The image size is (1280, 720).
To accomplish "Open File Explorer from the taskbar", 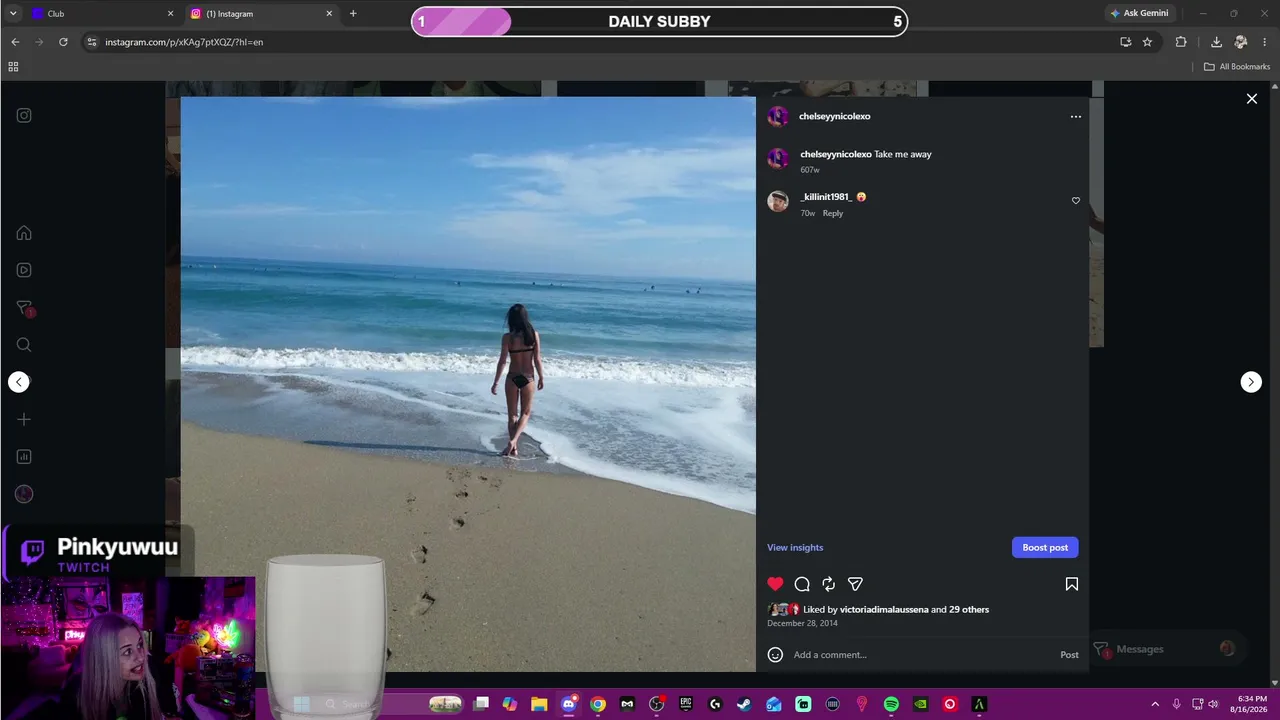I will coord(539,704).
